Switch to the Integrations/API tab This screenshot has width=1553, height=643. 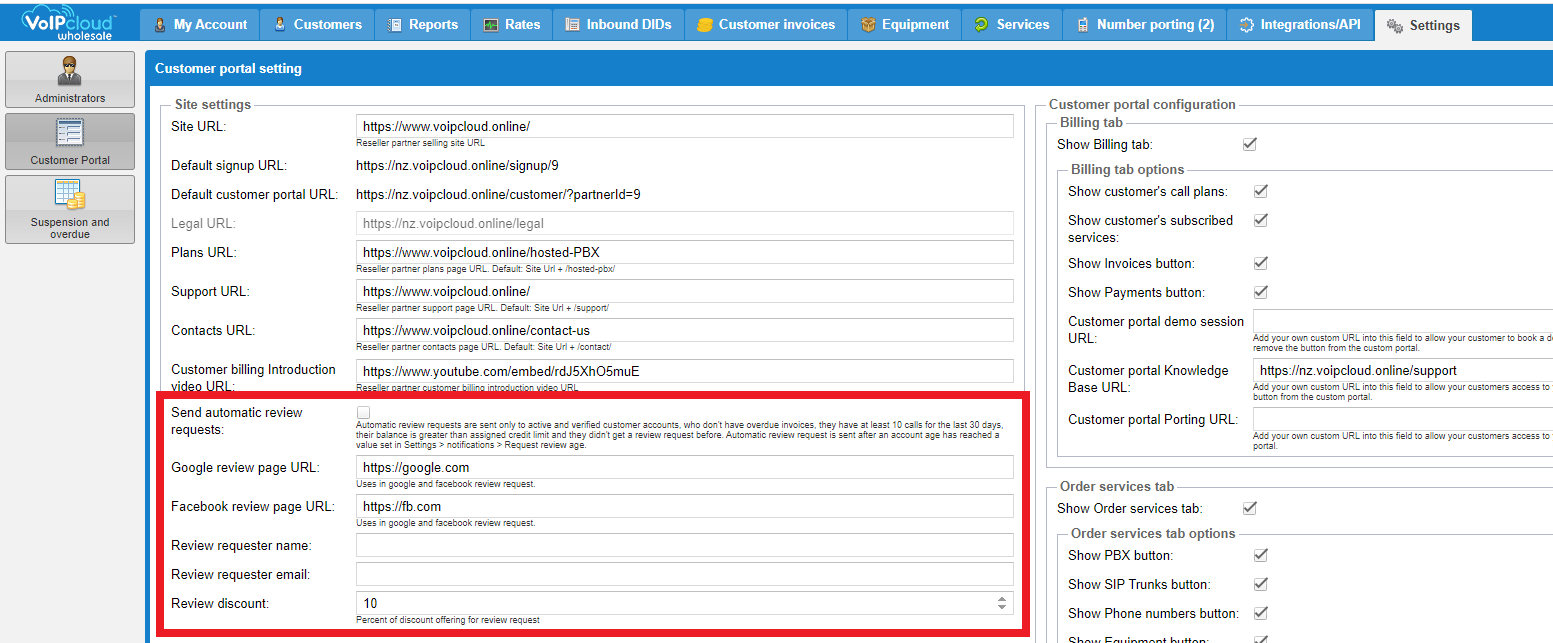click(x=1300, y=24)
